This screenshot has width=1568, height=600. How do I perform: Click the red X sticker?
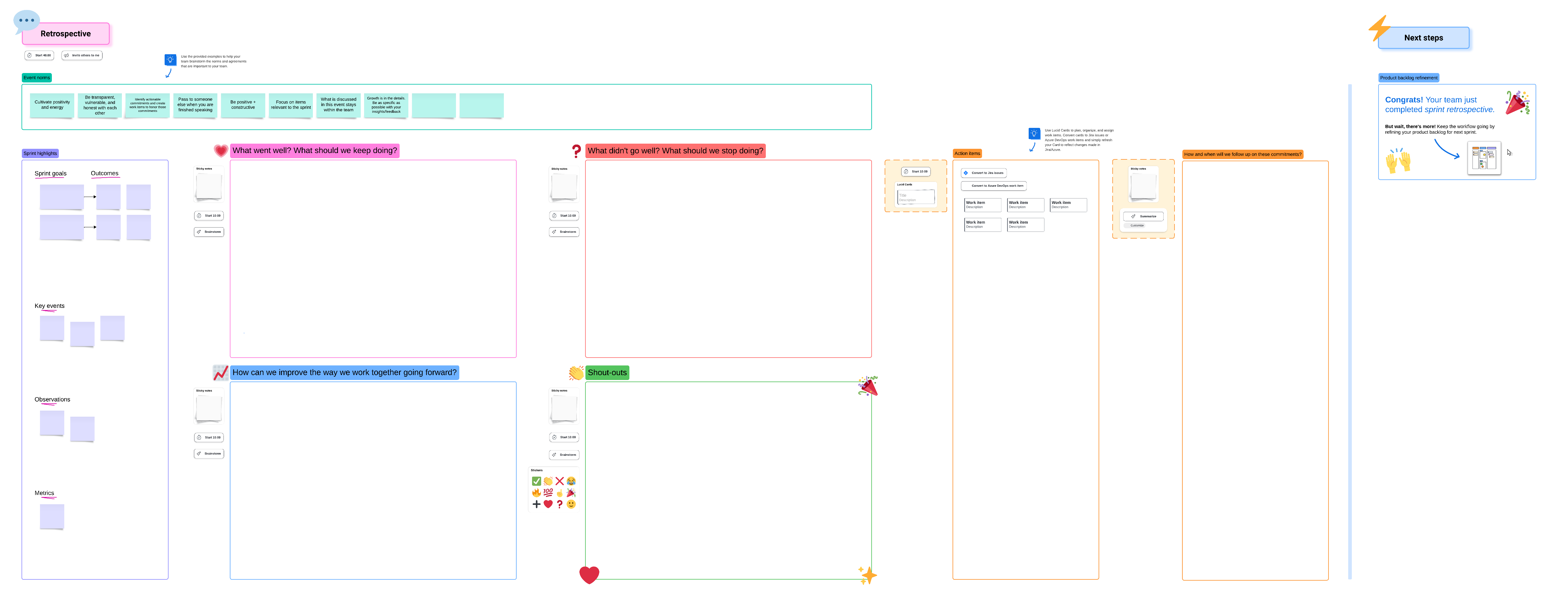(x=559, y=481)
